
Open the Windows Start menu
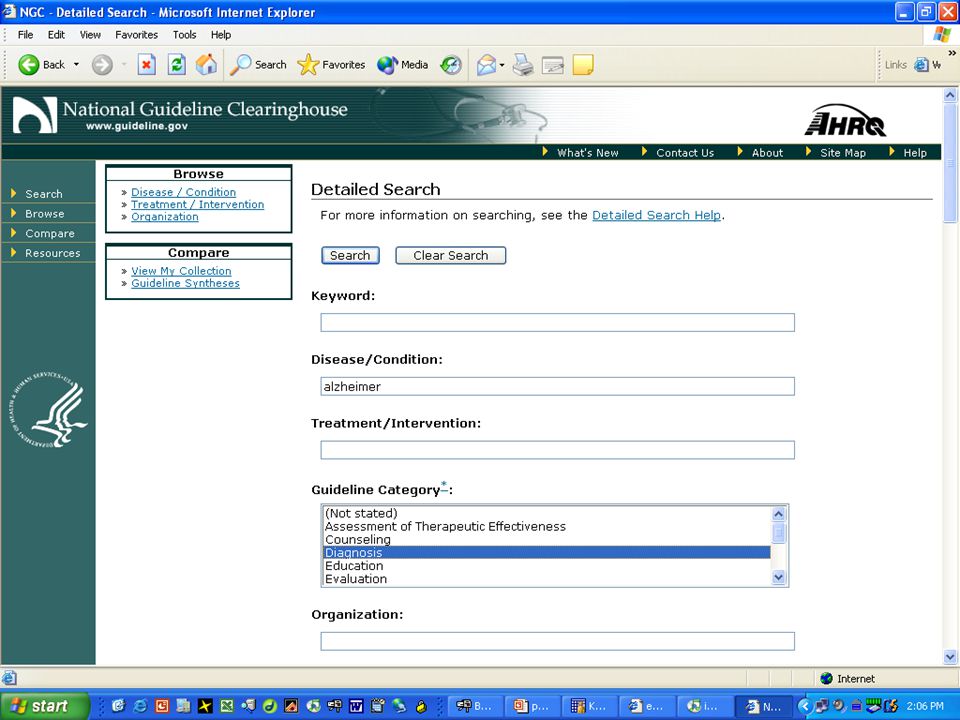(44, 706)
